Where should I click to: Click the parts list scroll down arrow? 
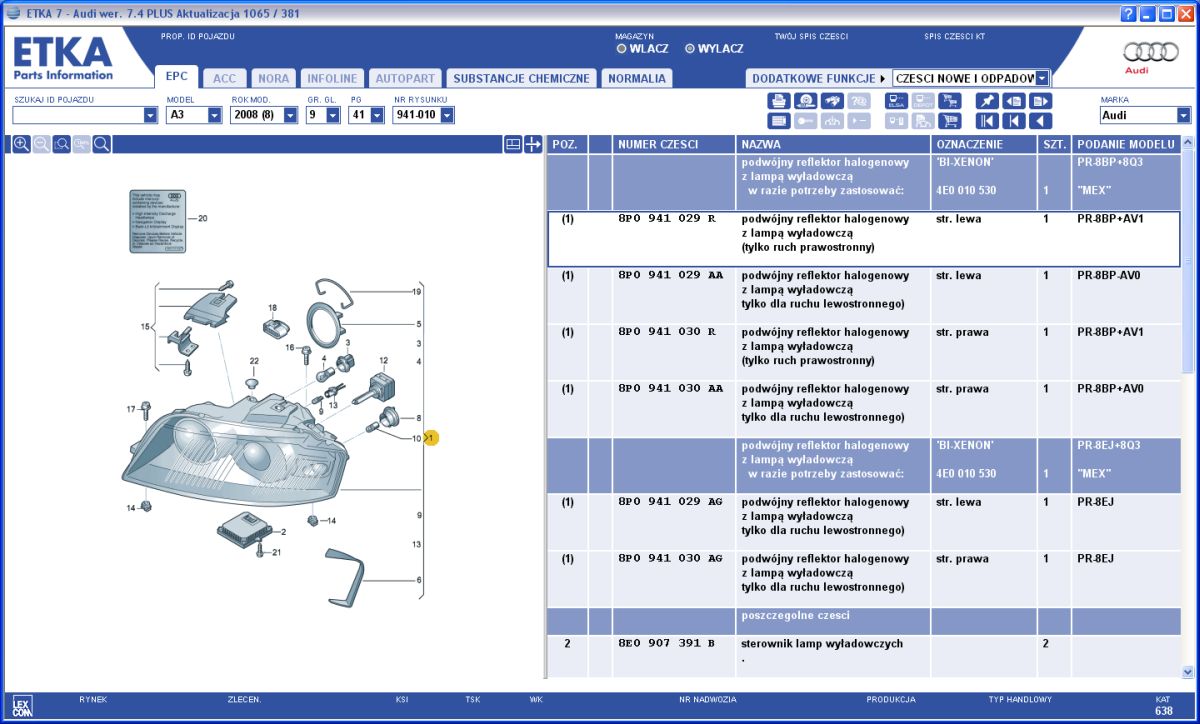(1188, 672)
